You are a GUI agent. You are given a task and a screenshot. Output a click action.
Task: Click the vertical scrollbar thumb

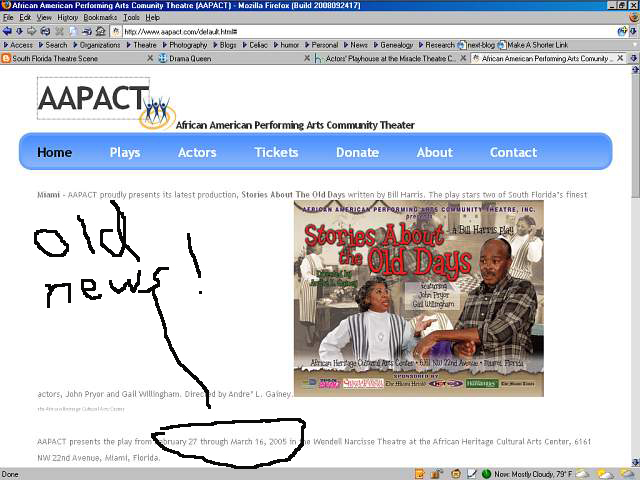pyautogui.click(x=636, y=135)
